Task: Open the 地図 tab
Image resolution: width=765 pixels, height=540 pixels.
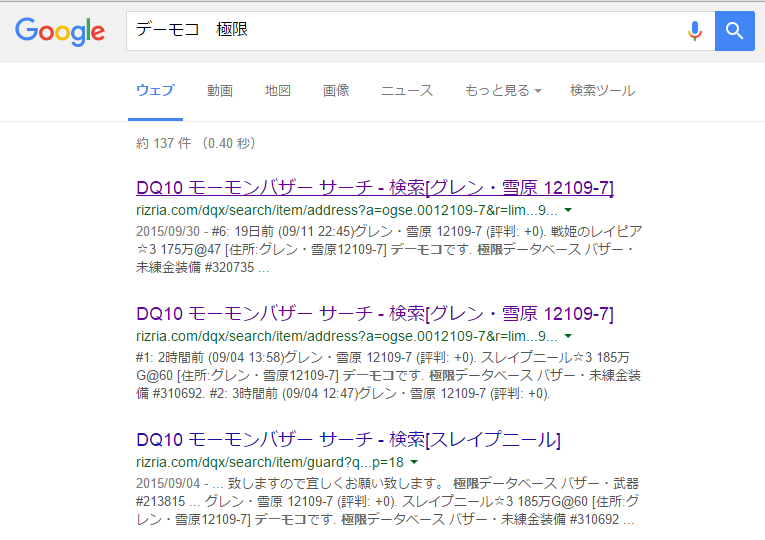Action: (278, 91)
